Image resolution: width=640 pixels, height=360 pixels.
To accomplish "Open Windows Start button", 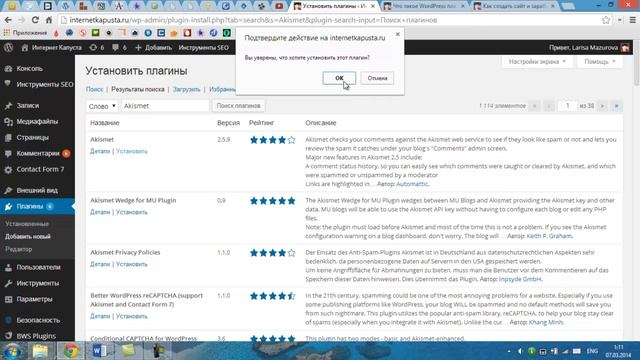I will pos(12,351).
